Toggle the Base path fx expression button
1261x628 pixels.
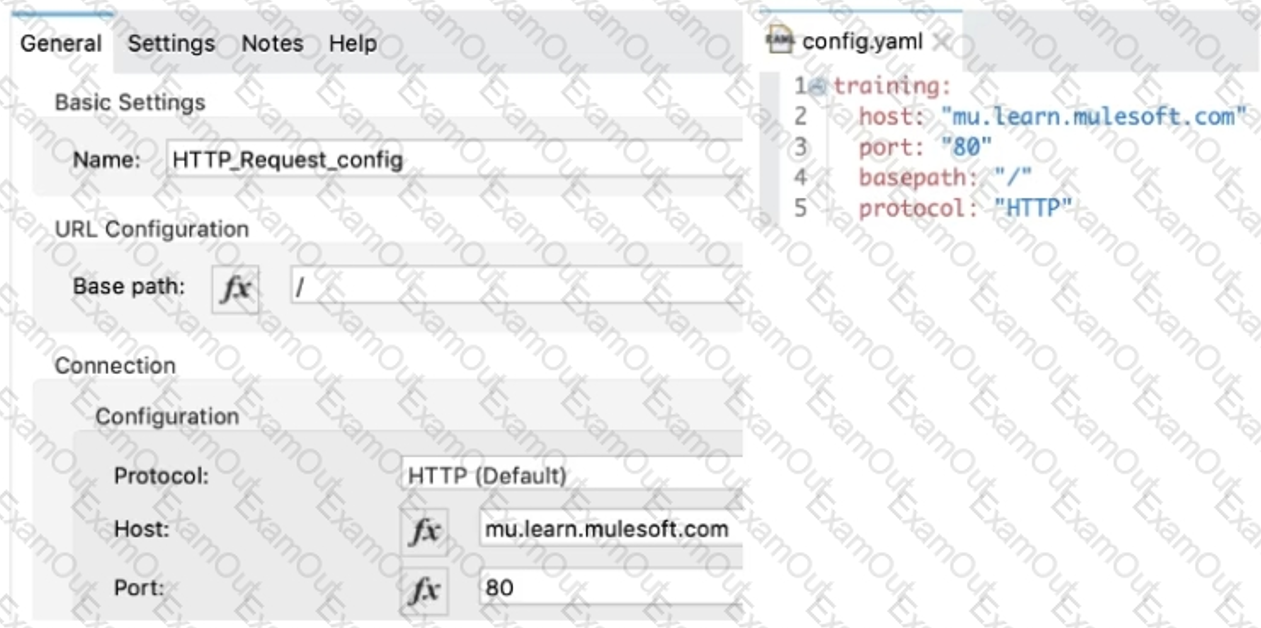tap(236, 288)
